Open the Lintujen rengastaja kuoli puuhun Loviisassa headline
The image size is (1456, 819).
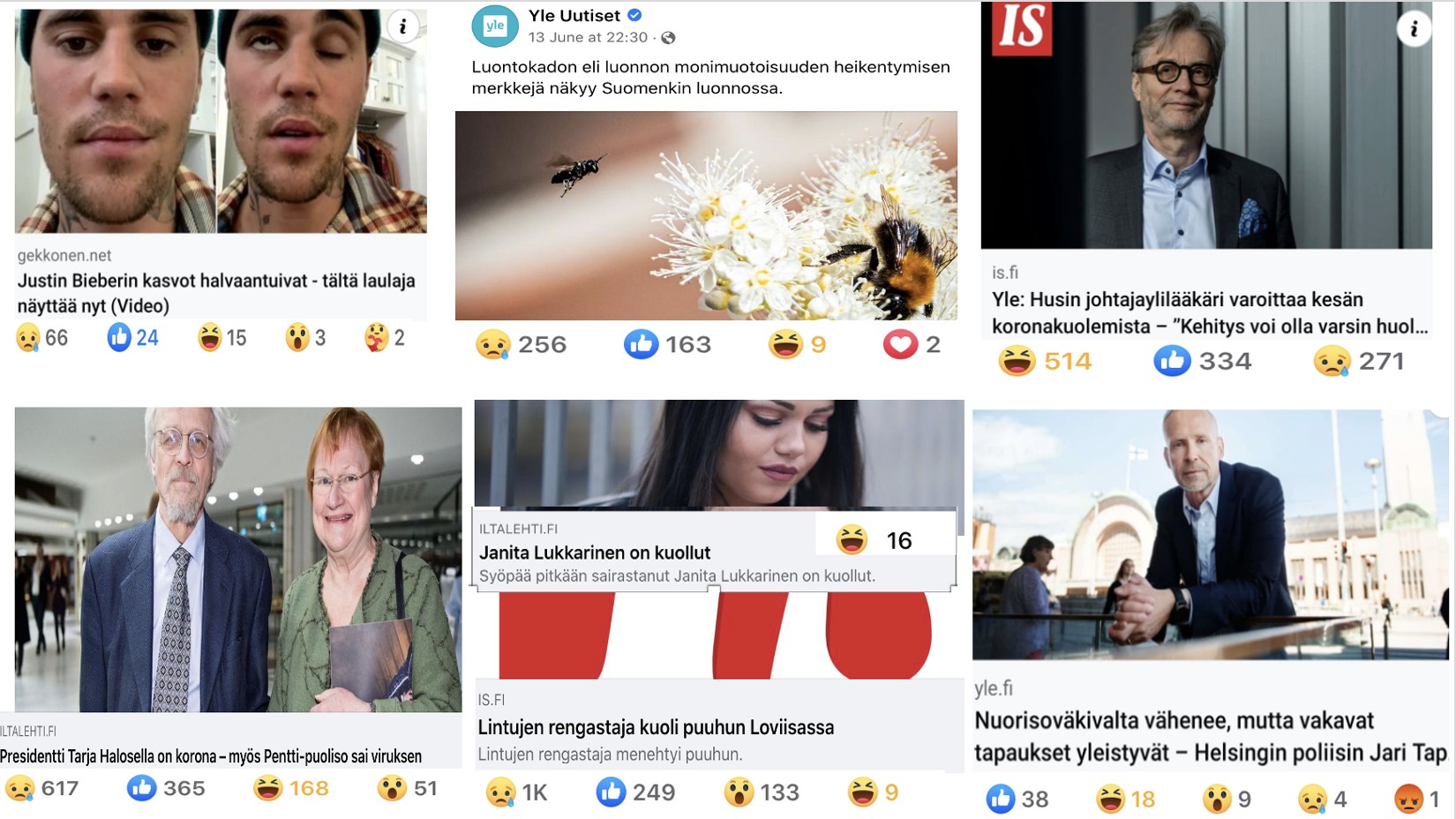[656, 727]
